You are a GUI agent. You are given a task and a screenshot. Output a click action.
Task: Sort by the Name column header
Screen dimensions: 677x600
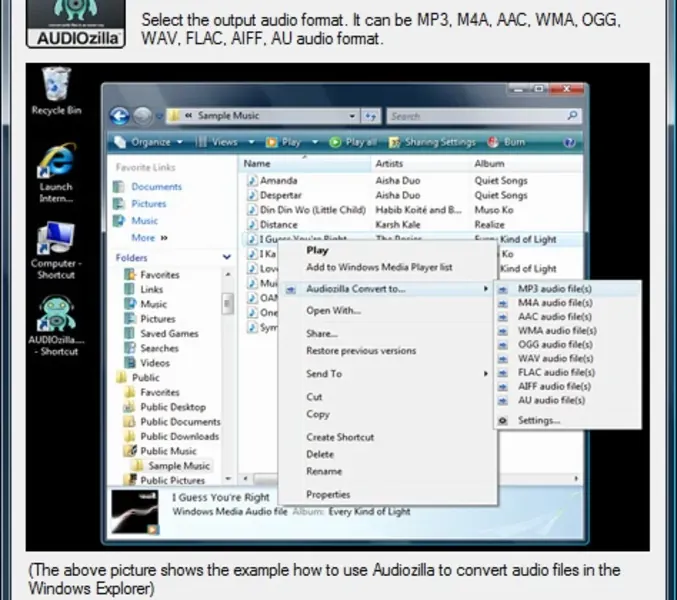(304, 164)
